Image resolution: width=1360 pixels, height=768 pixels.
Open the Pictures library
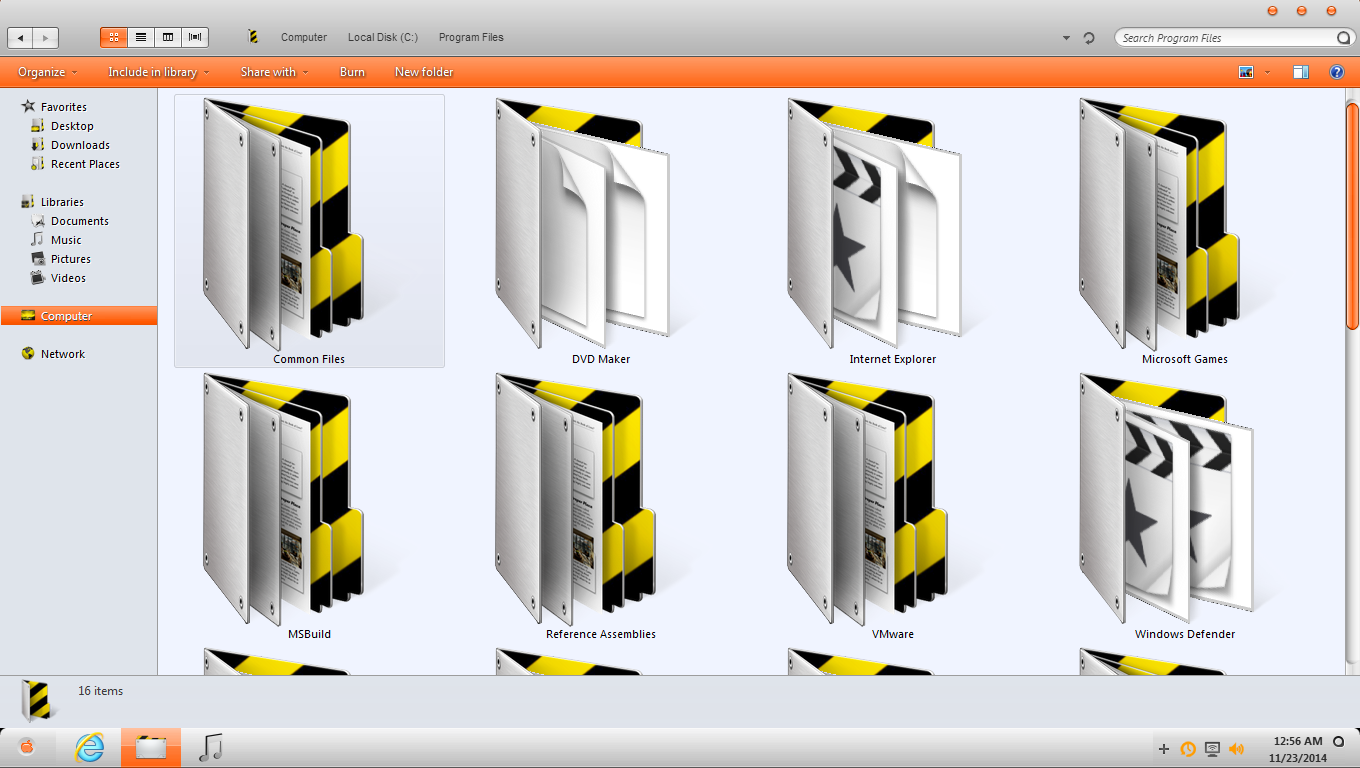70,259
